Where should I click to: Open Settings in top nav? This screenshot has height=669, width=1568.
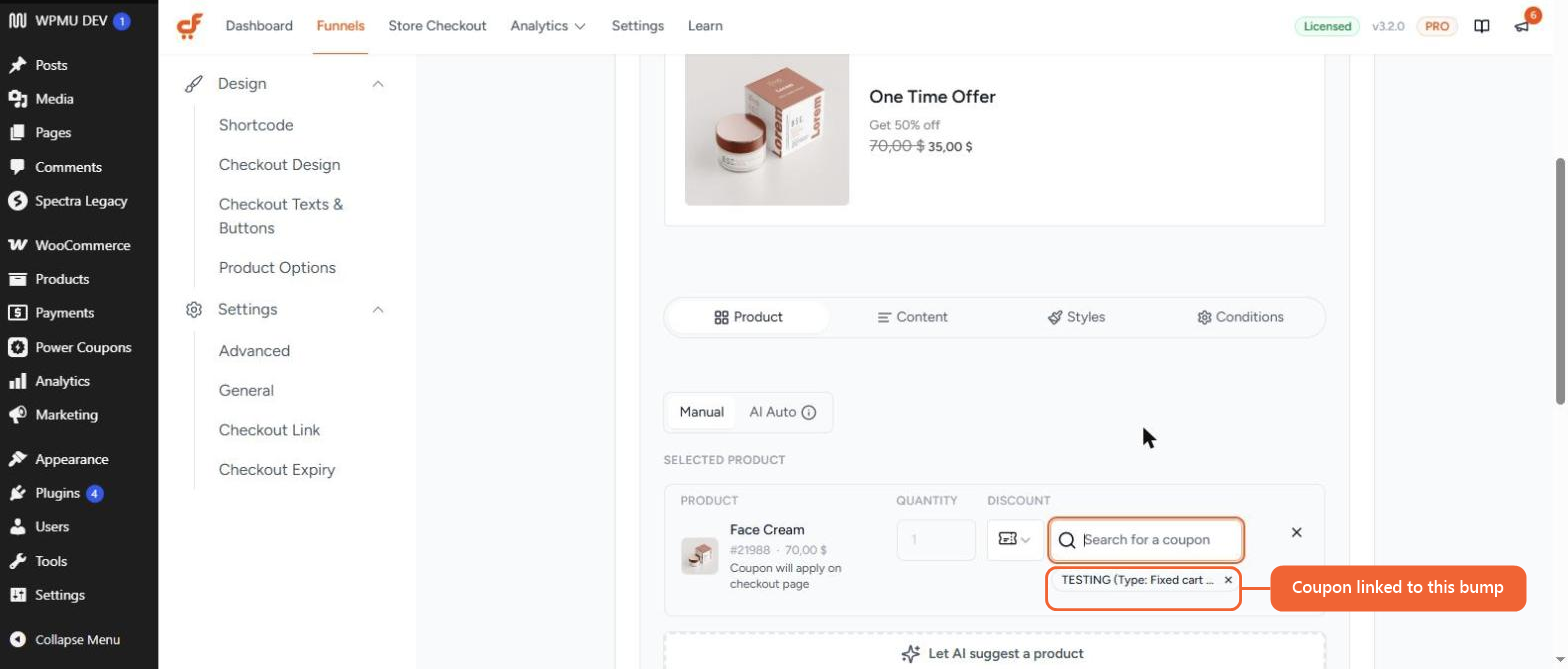pyautogui.click(x=637, y=26)
